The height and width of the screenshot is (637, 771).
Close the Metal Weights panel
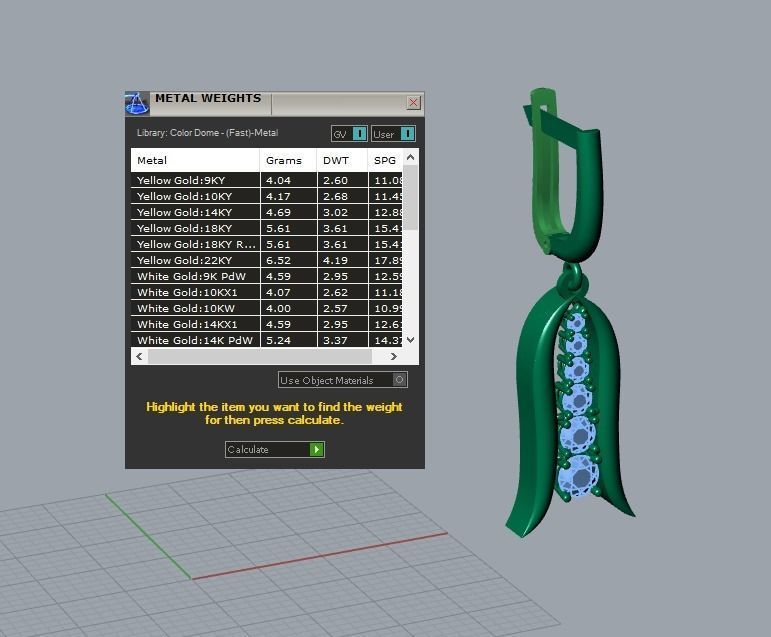(414, 102)
